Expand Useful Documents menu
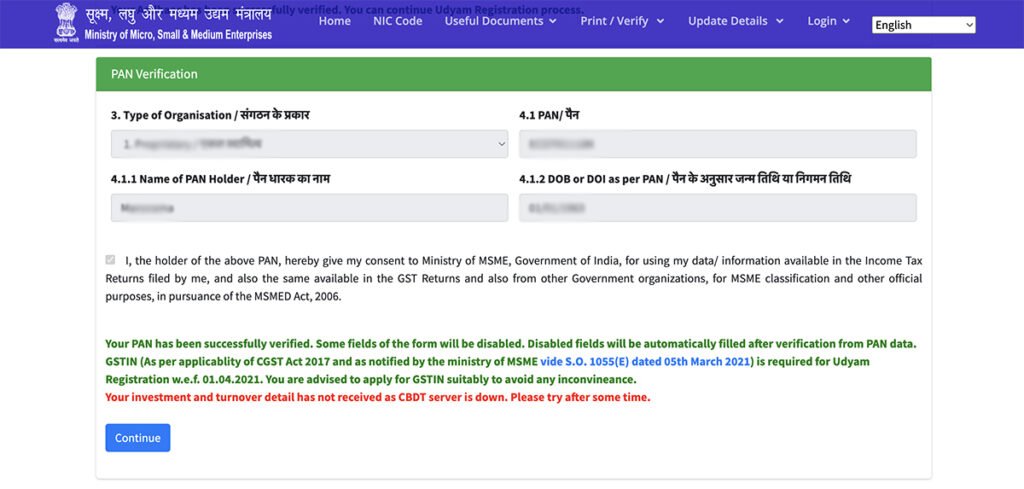This screenshot has width=1024, height=489. (501, 21)
